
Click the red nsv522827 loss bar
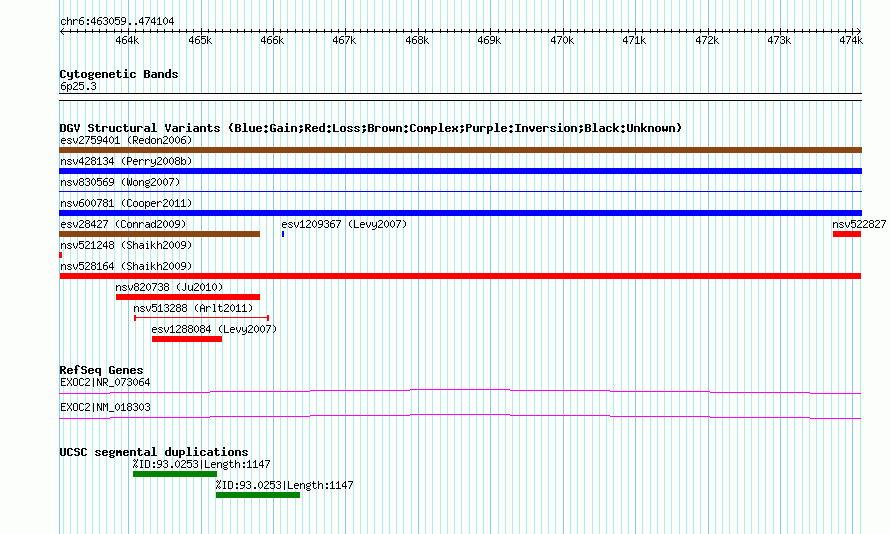pos(847,234)
